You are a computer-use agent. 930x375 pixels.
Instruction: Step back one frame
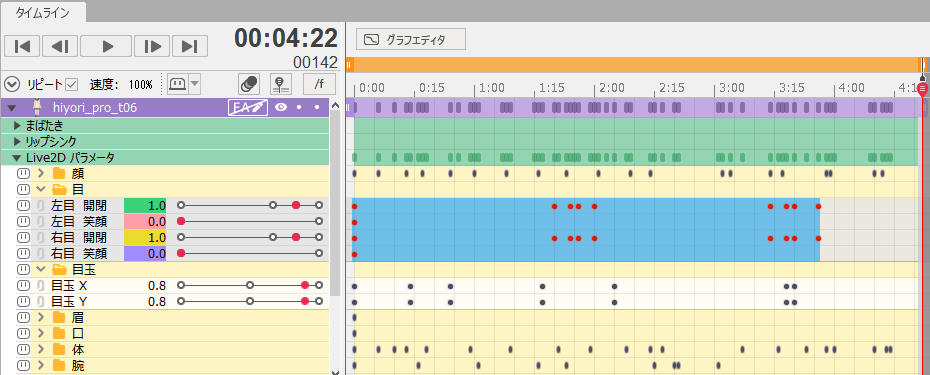point(60,46)
